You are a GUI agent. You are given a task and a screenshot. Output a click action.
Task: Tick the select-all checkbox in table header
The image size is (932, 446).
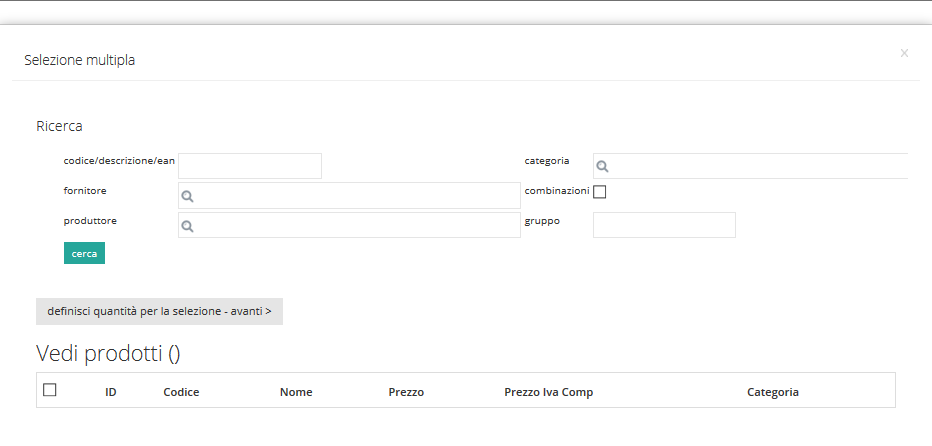(x=50, y=390)
